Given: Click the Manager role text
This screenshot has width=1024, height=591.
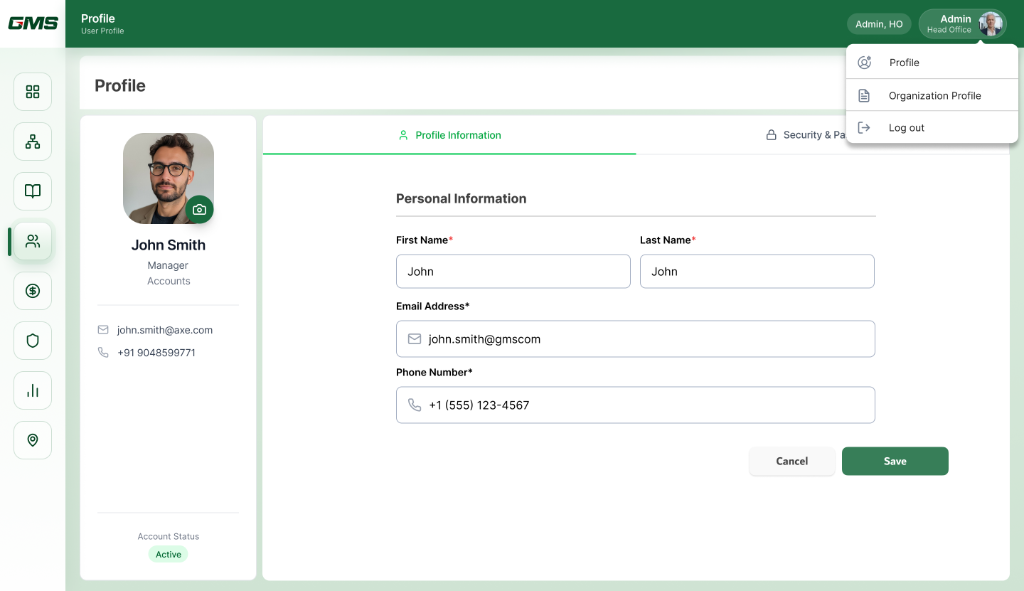Looking at the screenshot, I should pos(168,265).
